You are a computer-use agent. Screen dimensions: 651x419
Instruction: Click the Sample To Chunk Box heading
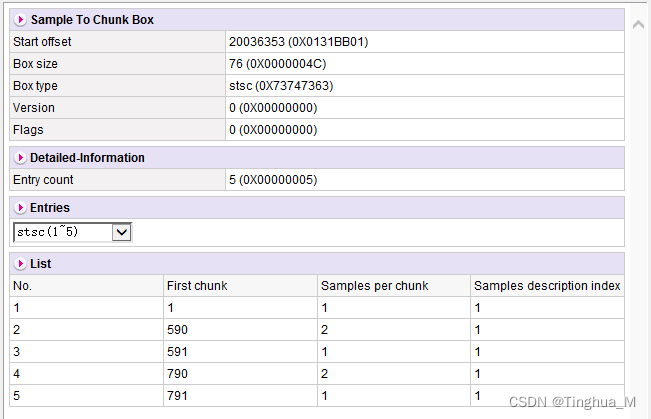(92, 20)
